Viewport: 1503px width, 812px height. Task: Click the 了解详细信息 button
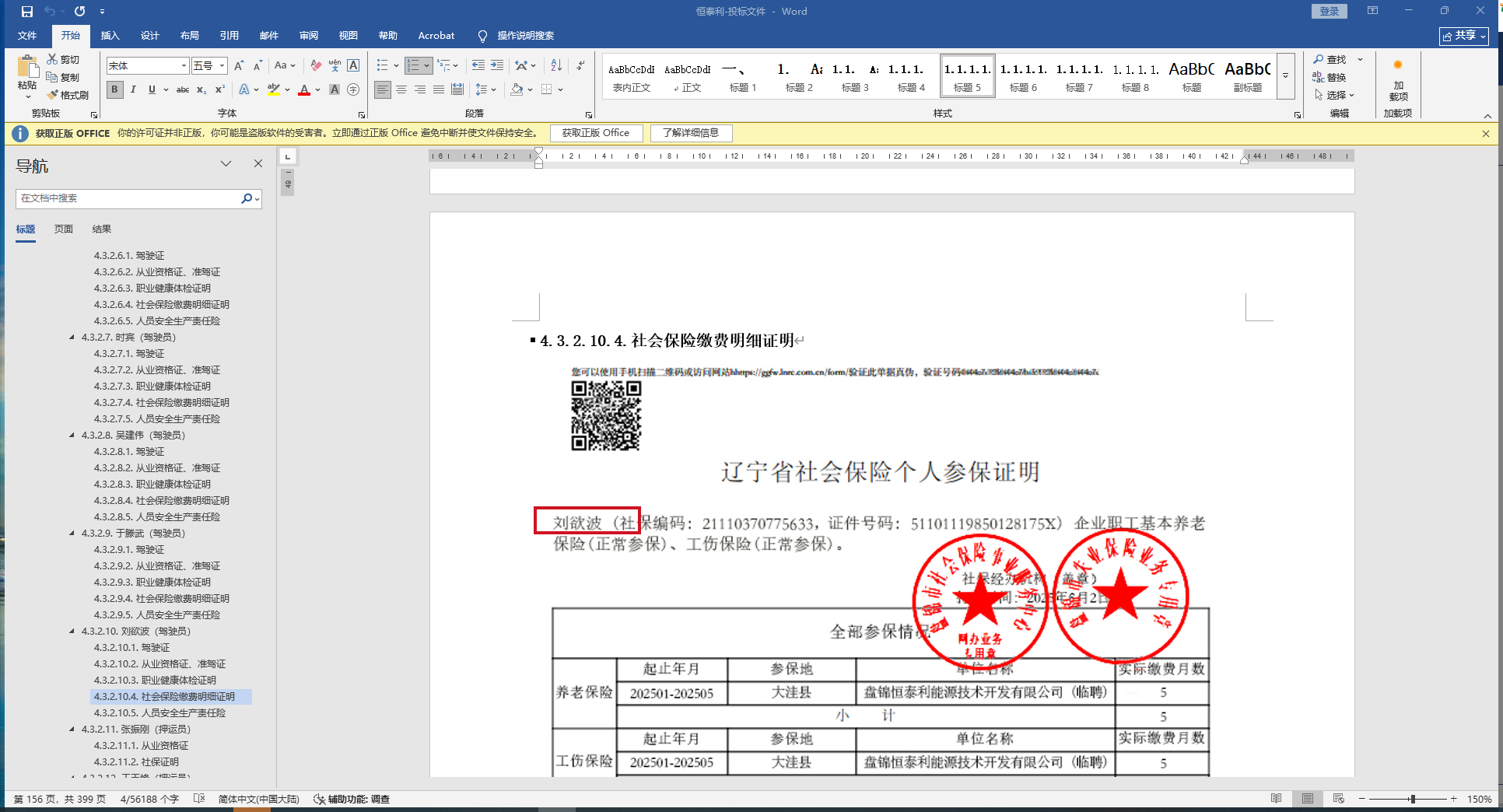(x=691, y=133)
